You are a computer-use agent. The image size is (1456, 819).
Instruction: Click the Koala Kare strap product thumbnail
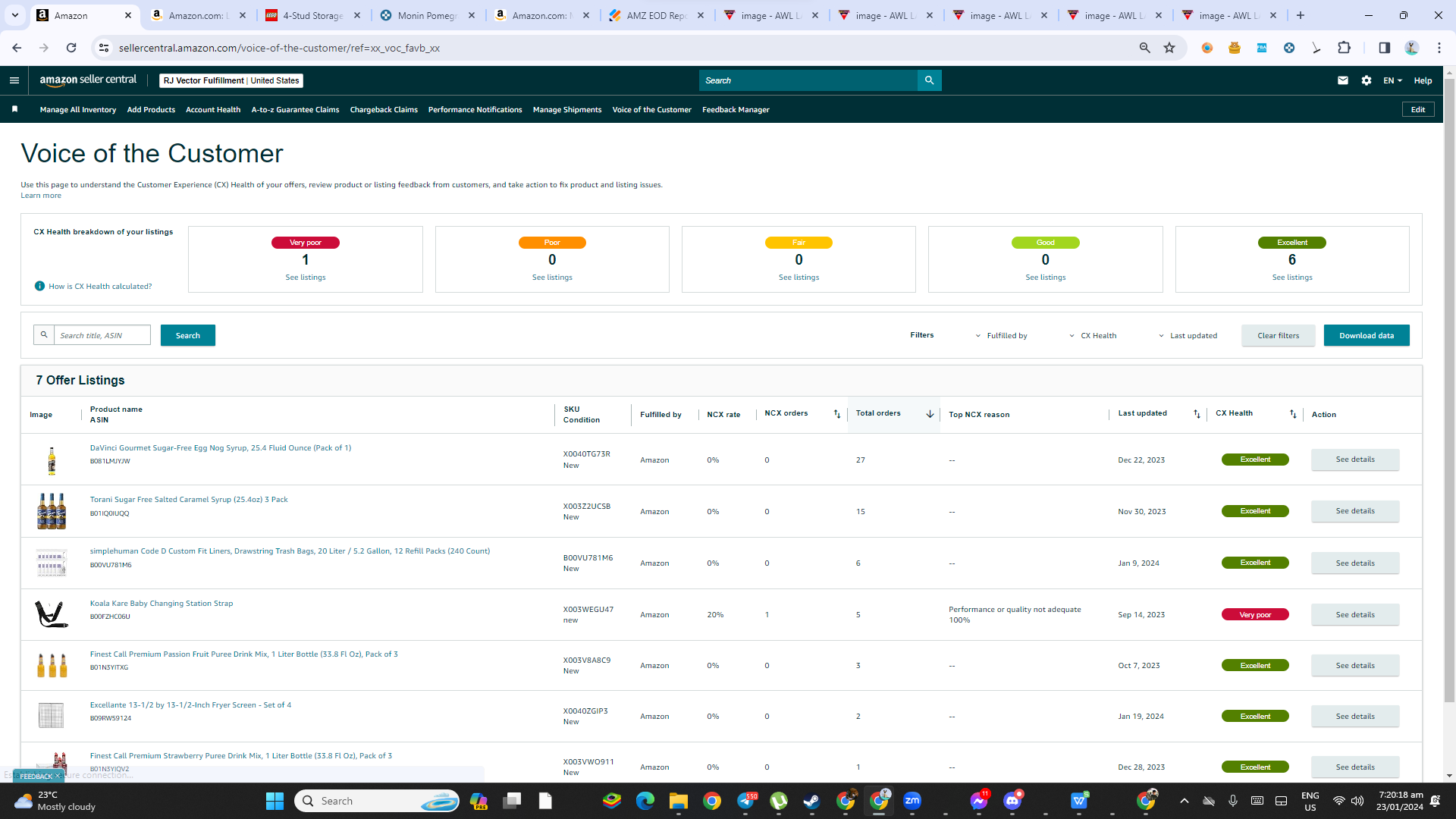(52, 614)
